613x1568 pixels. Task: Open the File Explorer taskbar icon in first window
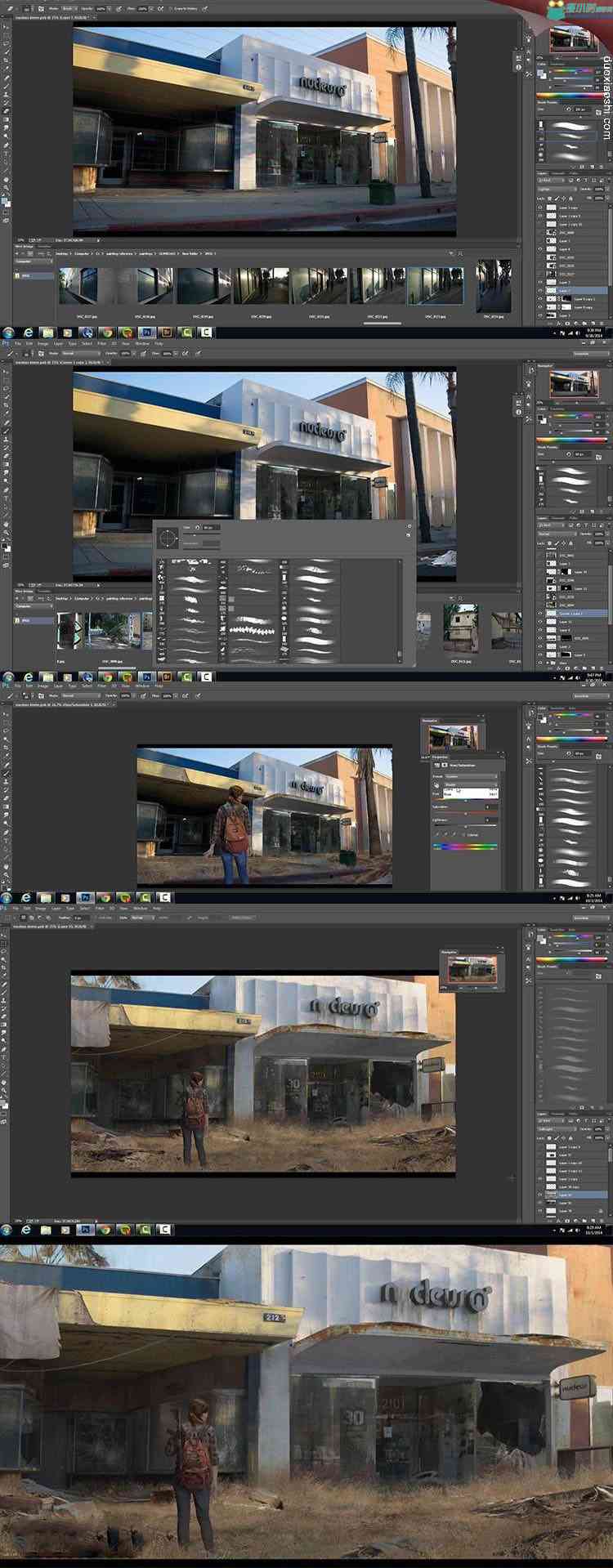point(47,333)
